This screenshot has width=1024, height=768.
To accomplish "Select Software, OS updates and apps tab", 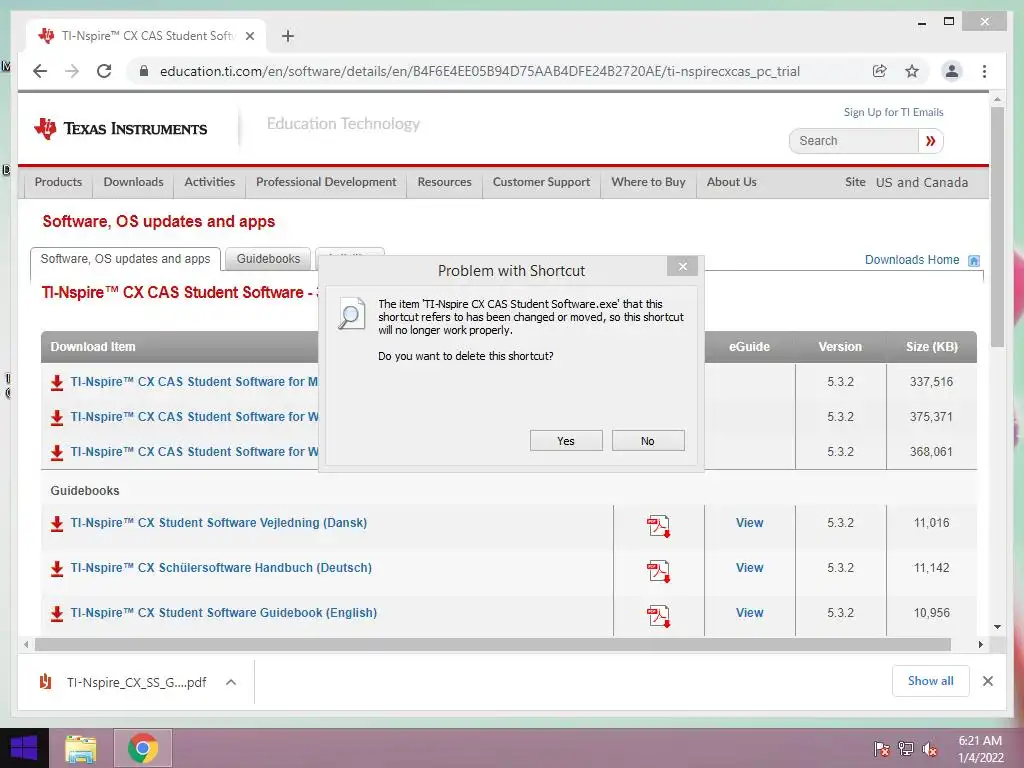I will [125, 259].
